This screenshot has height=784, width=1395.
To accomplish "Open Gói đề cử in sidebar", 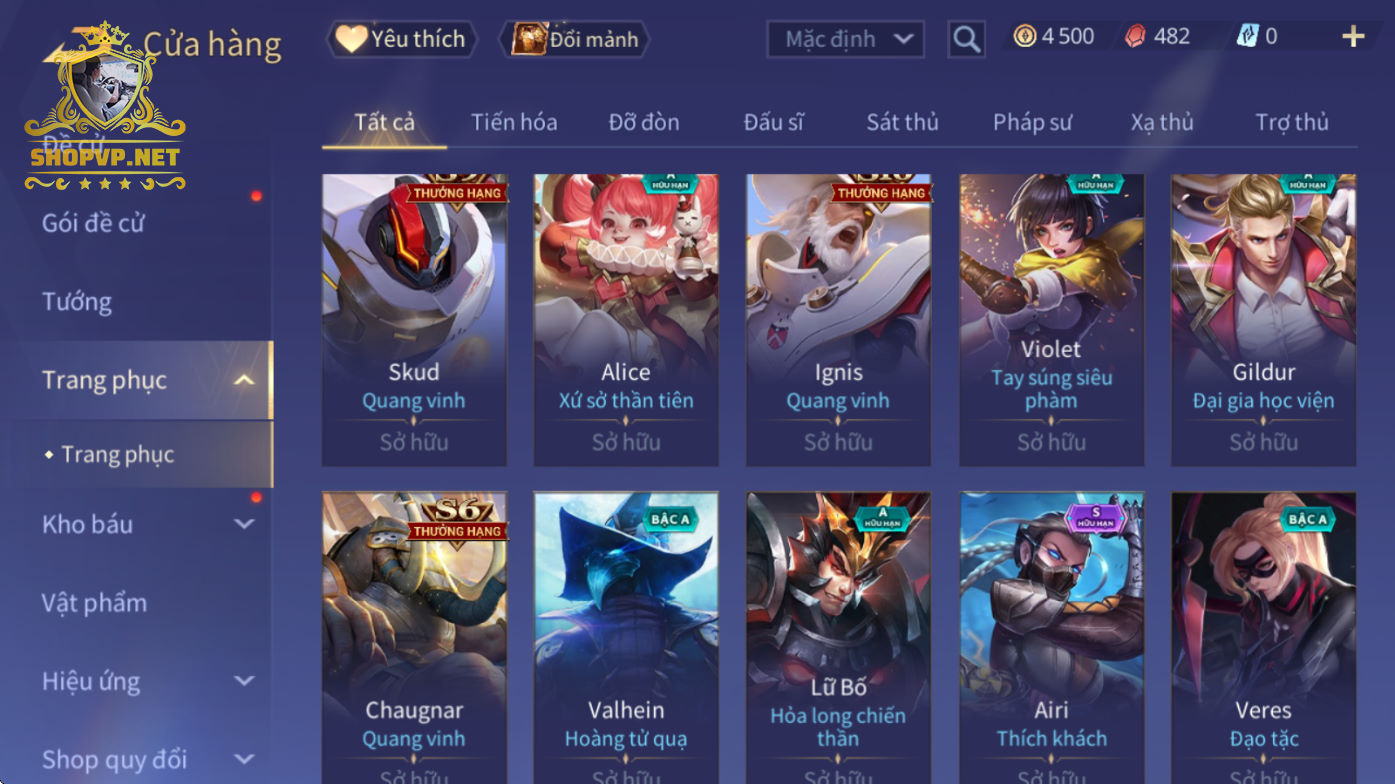I will (93, 223).
